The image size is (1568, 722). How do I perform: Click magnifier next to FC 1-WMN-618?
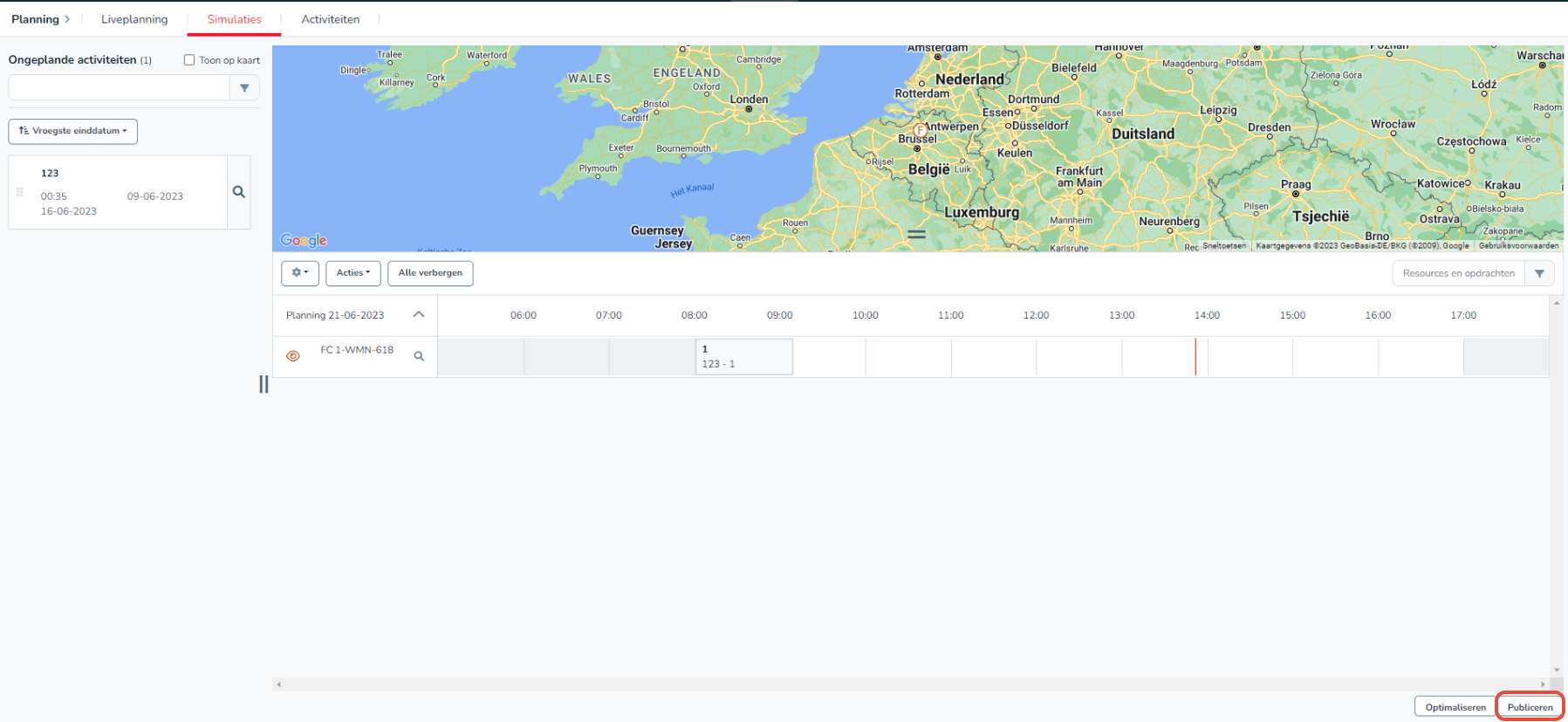coord(419,356)
